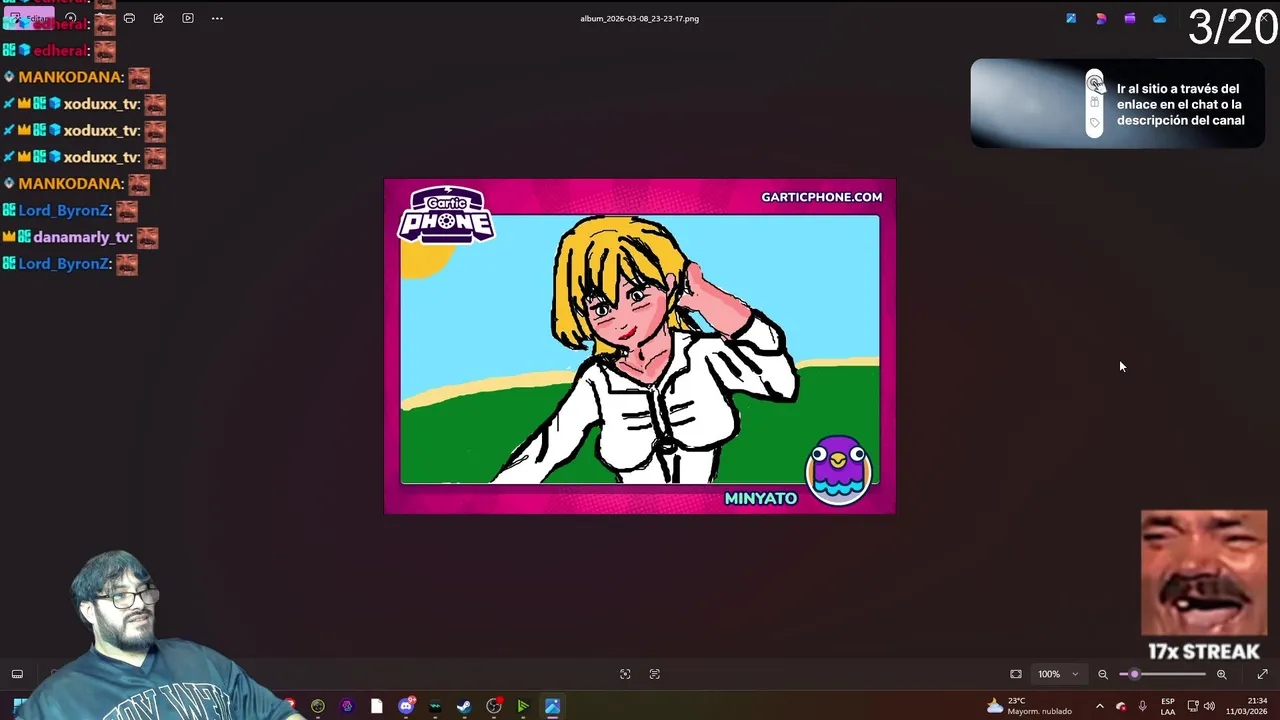This screenshot has height=720, width=1280.
Task: Open the three-dots more options menu
Action: point(217,18)
